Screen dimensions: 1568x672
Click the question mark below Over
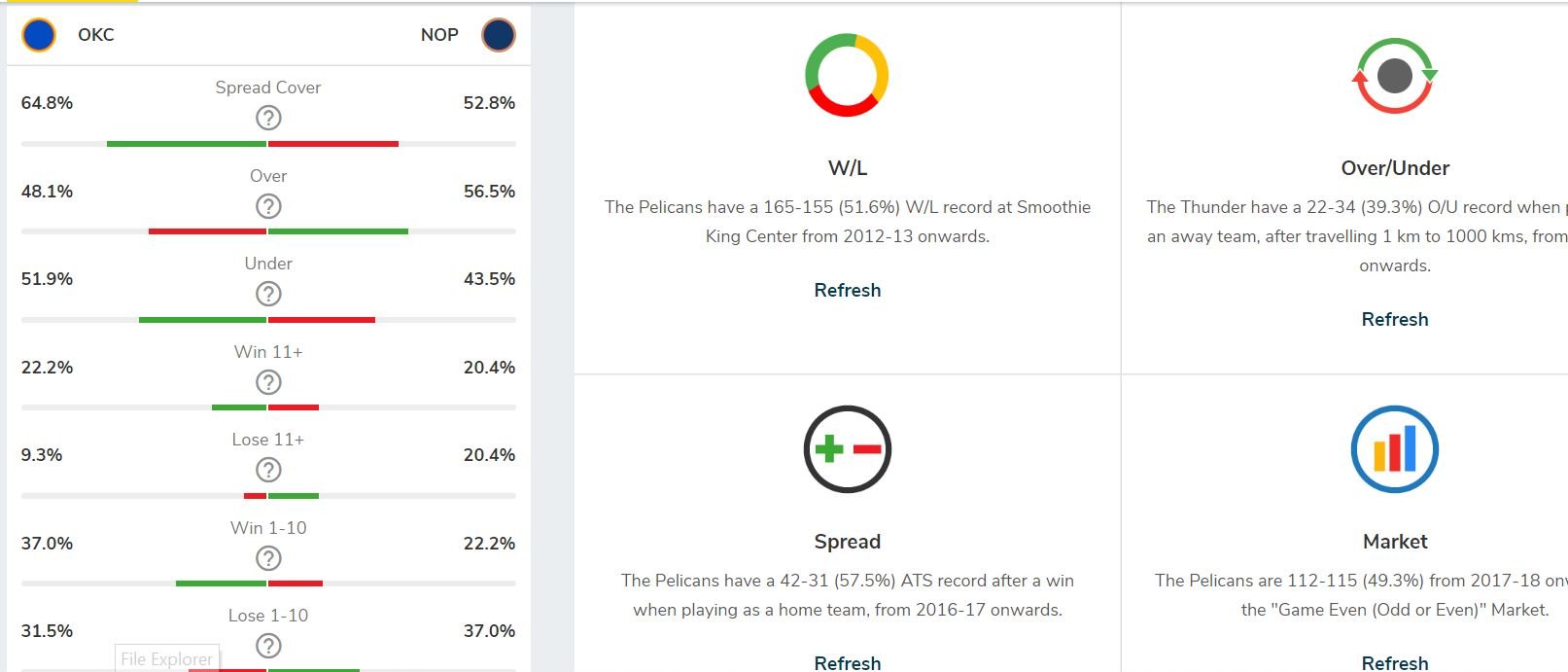coord(268,206)
